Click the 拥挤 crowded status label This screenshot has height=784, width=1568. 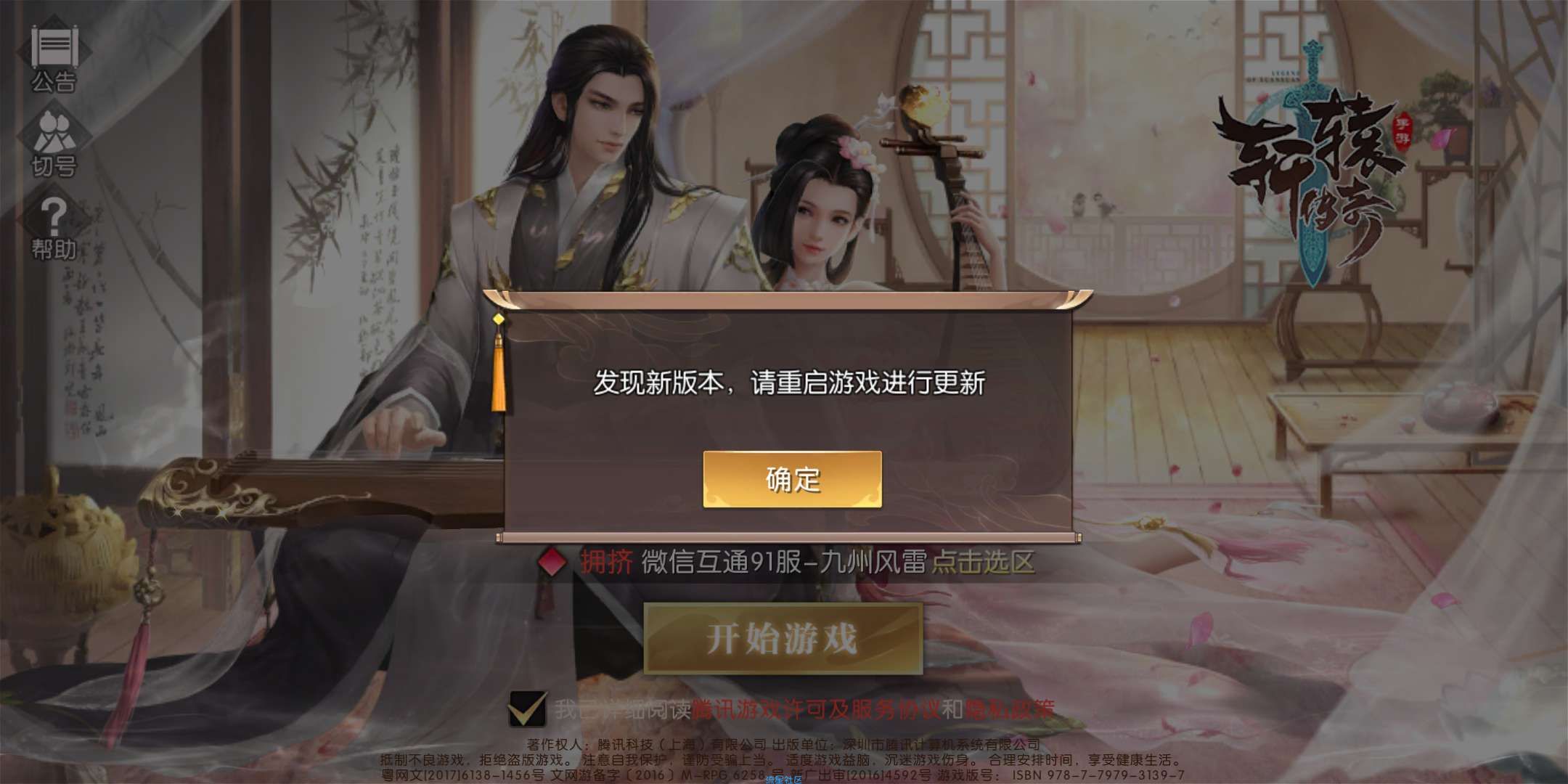(x=606, y=563)
